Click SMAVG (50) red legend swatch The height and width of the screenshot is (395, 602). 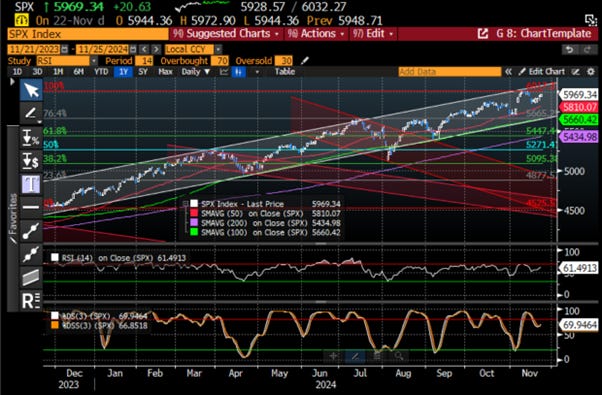click(x=194, y=213)
